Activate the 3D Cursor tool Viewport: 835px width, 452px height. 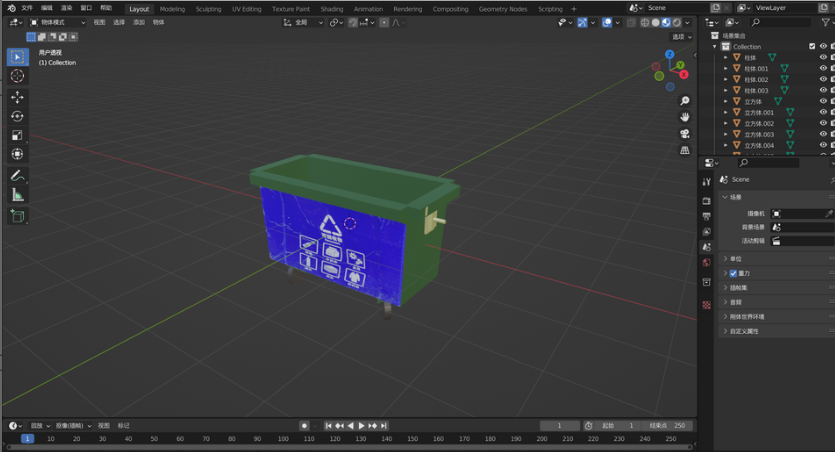(x=17, y=76)
